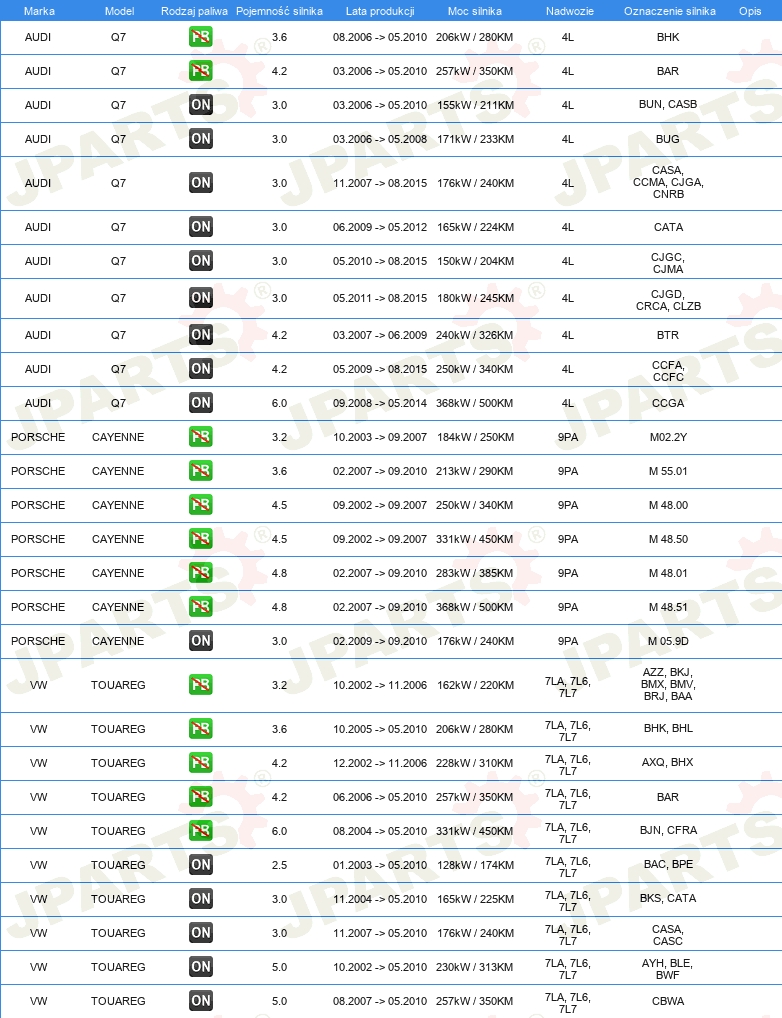This screenshot has height=1018, width=782.
Task: Click the petrol icon in the Cayenne M02.2Y row
Action: (201, 436)
